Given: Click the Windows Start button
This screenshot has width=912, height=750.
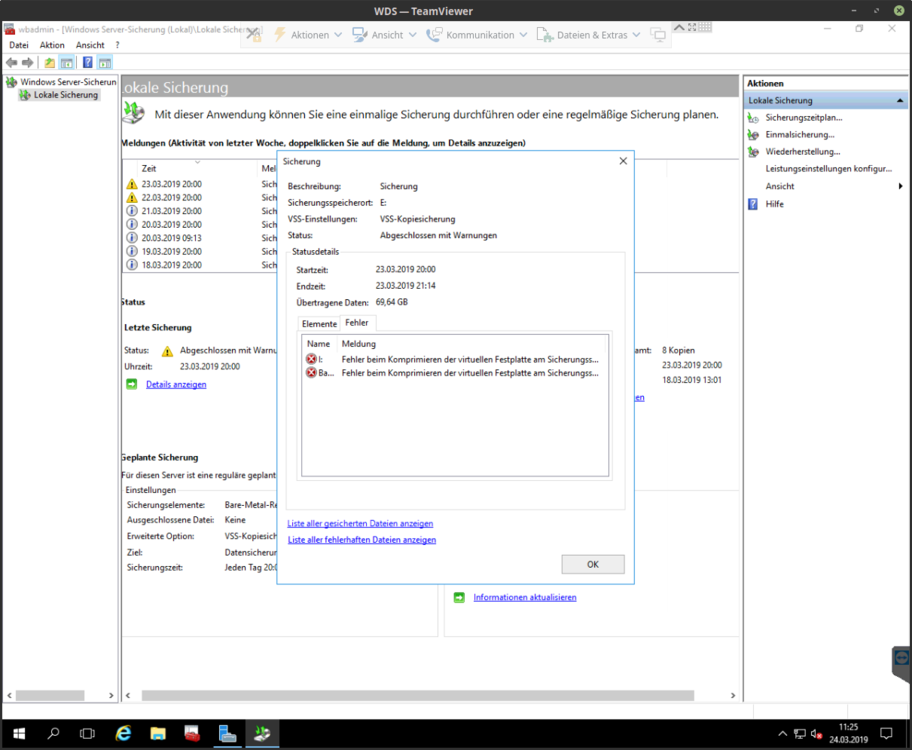Looking at the screenshot, I should [x=17, y=734].
